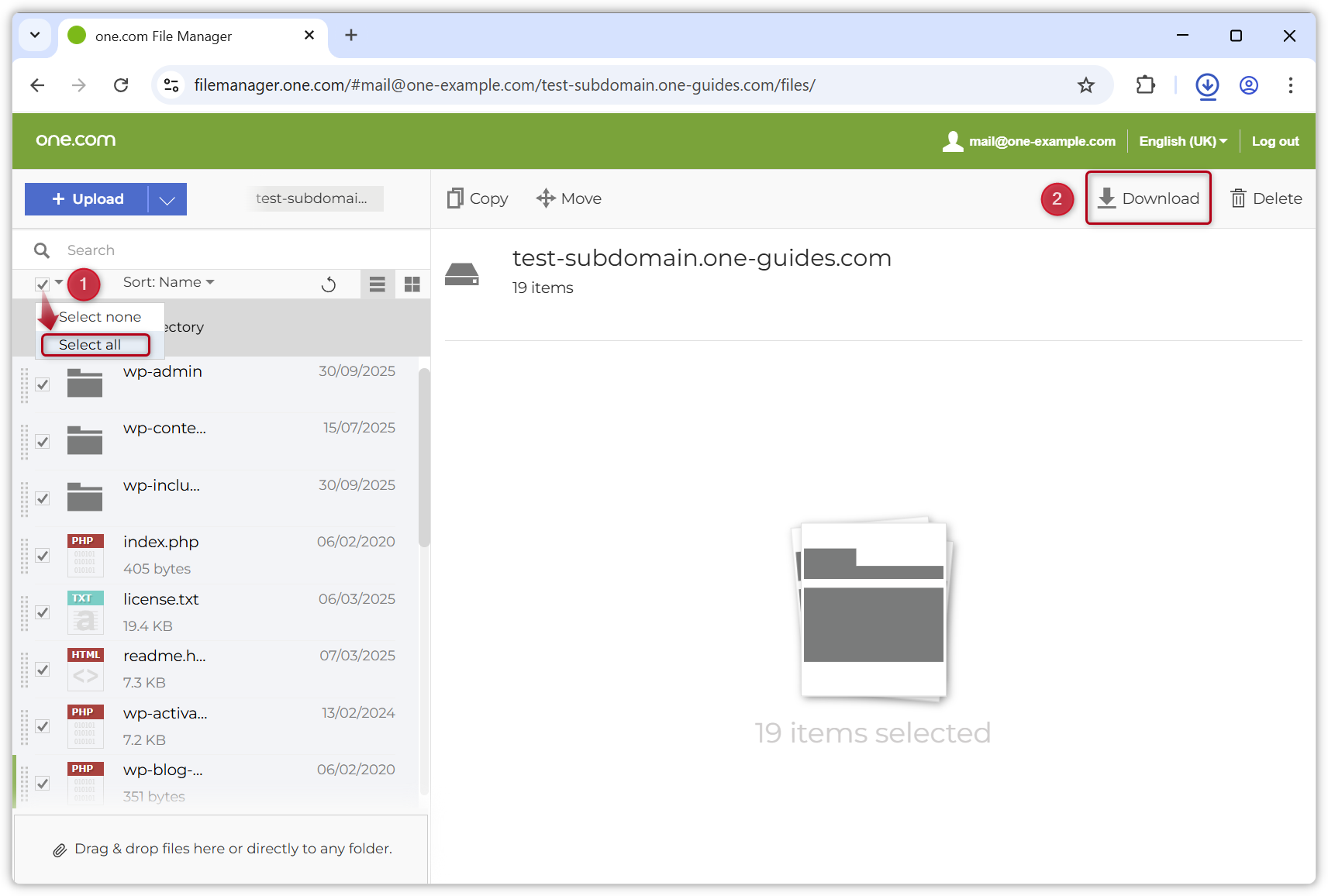
Task: Click the drag and drop files area
Action: [225, 849]
